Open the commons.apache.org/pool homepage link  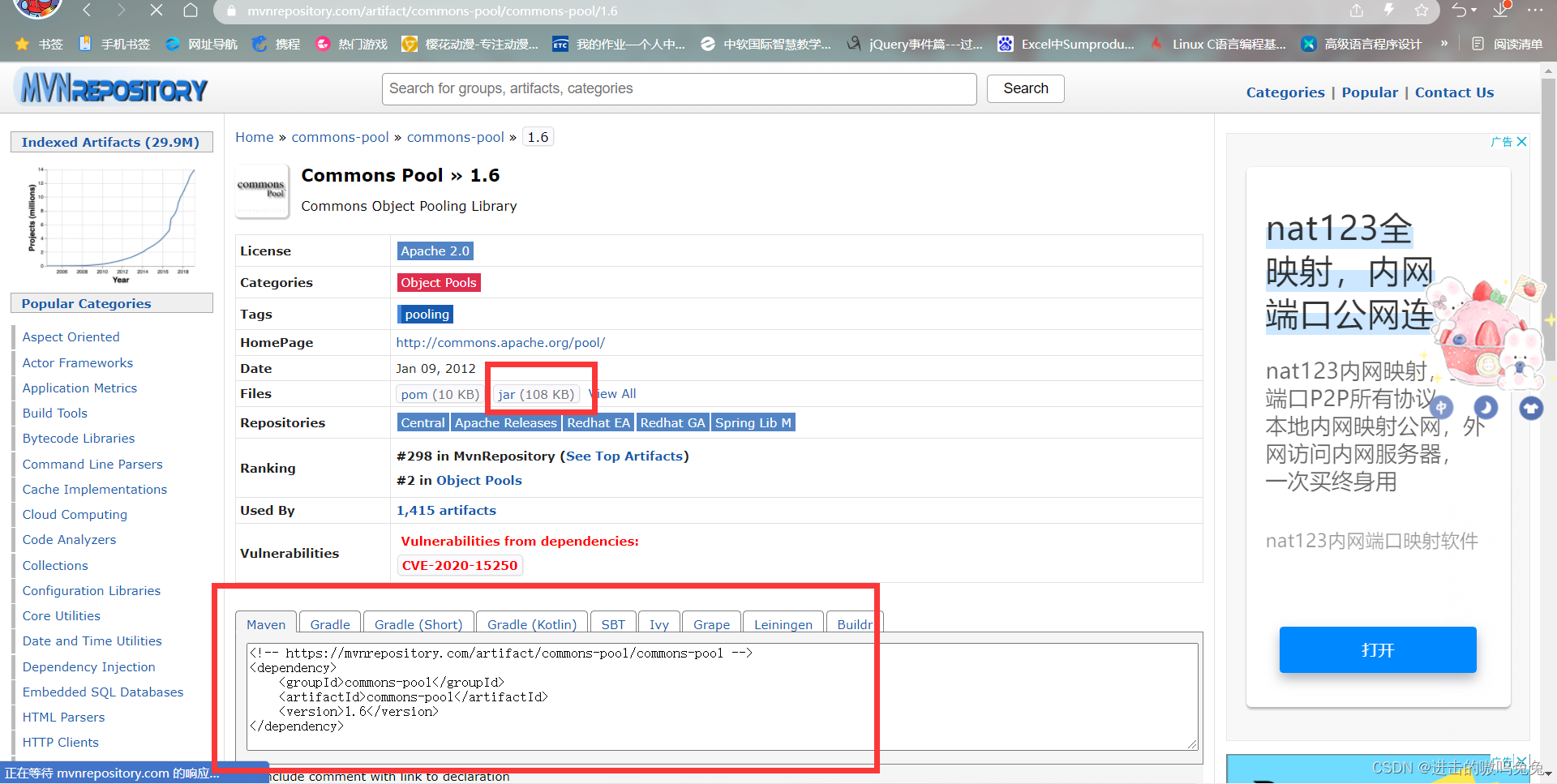pos(500,342)
